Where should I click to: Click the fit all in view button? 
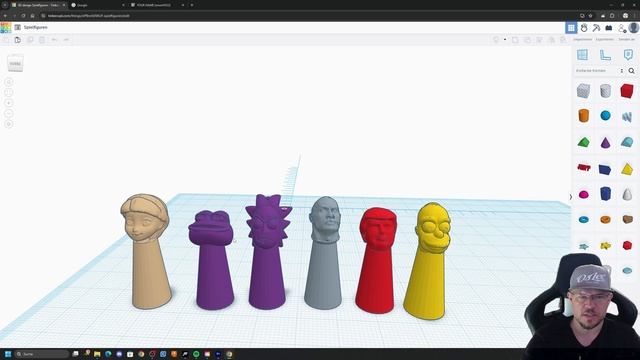pos(9,93)
